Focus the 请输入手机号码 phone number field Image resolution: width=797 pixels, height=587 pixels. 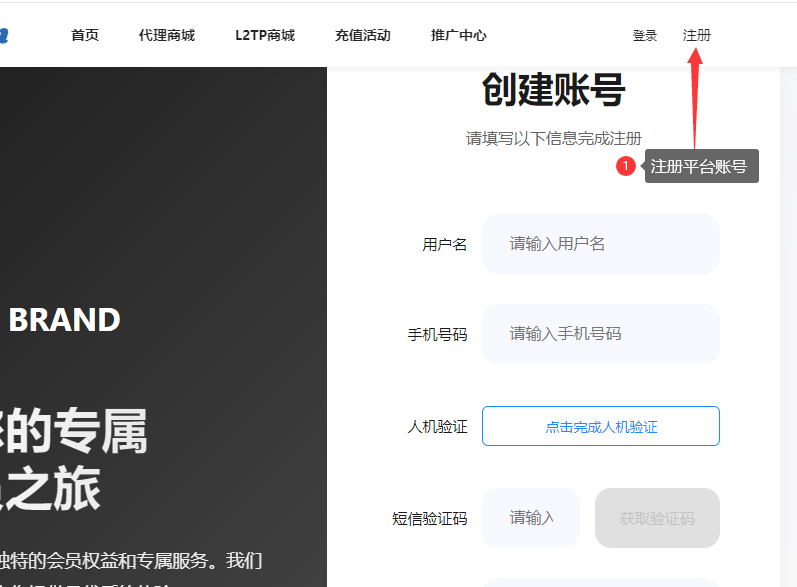click(601, 334)
